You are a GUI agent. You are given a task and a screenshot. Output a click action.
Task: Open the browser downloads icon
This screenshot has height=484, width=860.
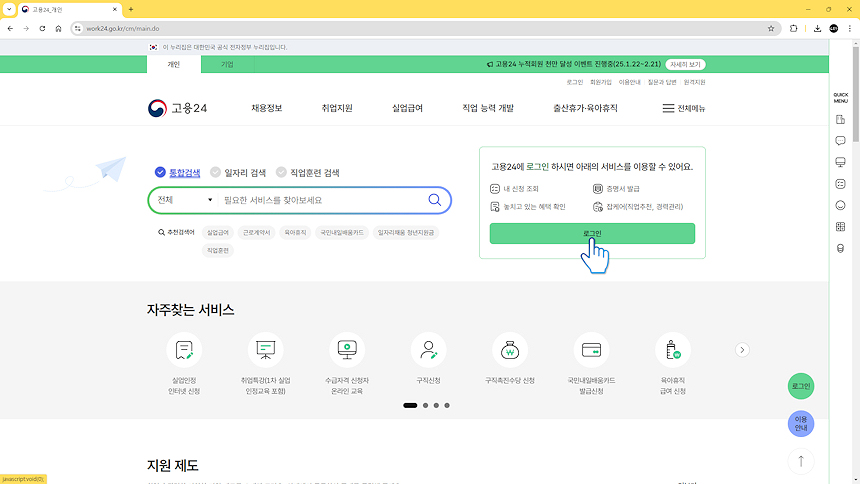pos(817,29)
